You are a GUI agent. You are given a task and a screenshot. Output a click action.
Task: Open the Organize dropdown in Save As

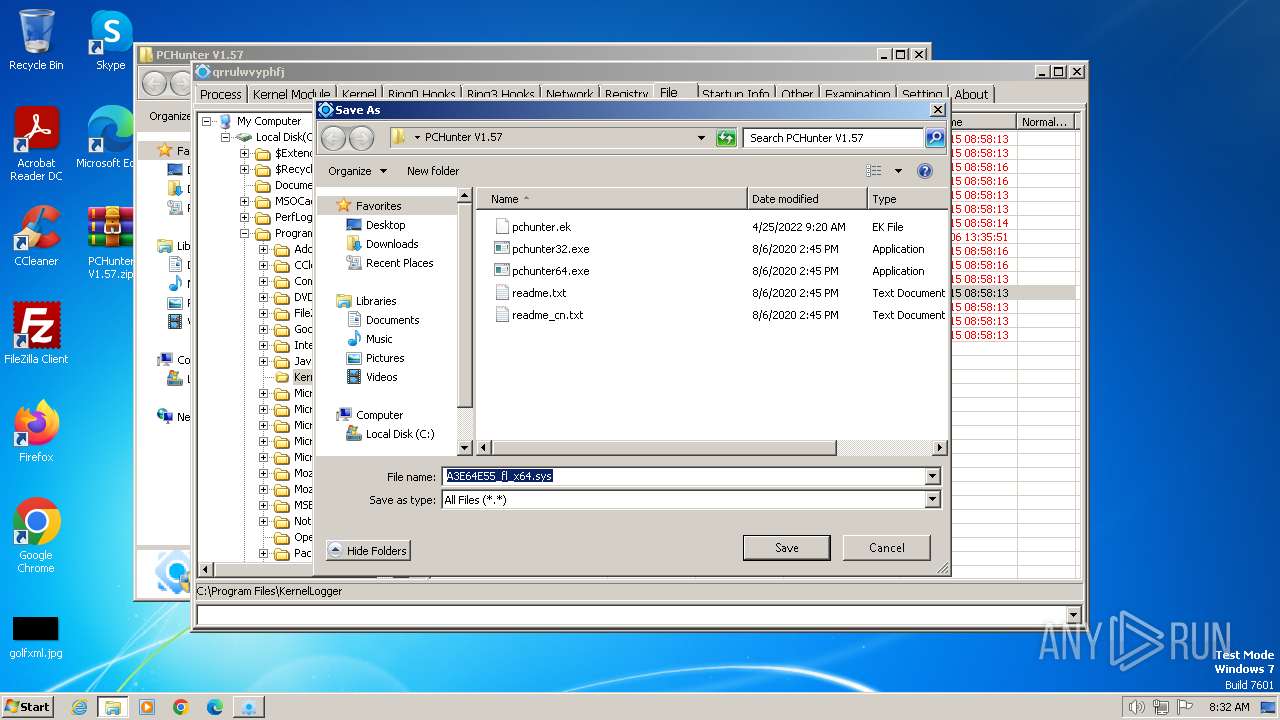(357, 171)
